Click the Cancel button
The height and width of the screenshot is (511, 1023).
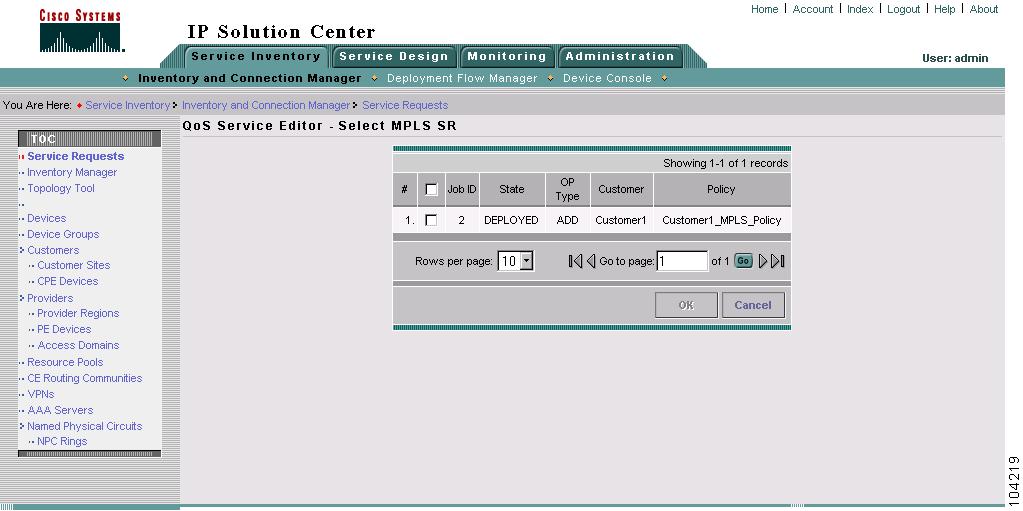[x=753, y=305]
